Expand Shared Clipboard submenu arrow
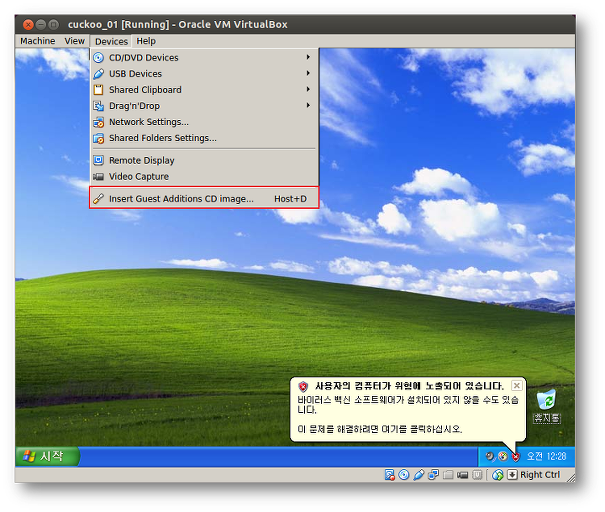The height and width of the screenshot is (512, 605). tap(308, 89)
